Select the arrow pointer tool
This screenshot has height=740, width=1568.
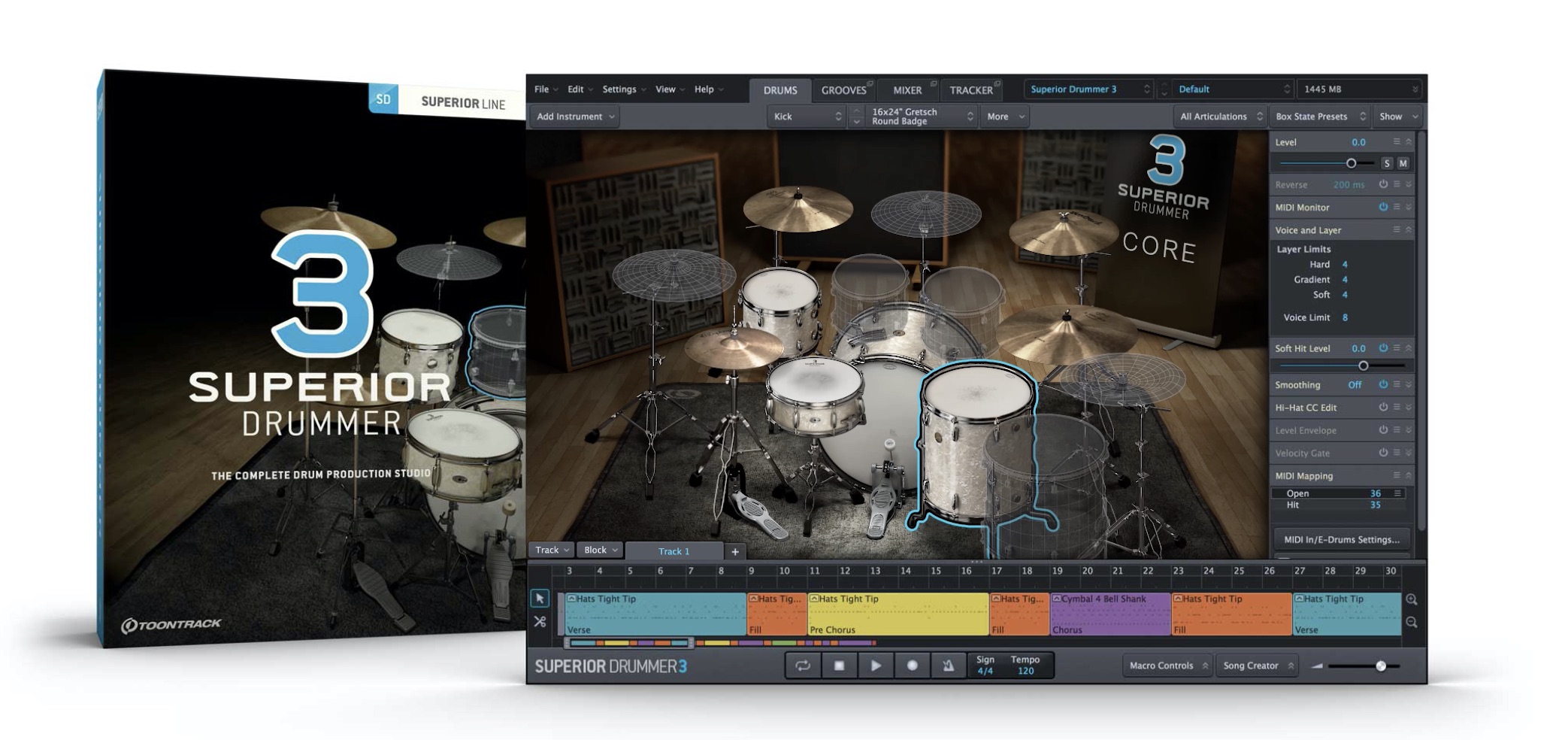tap(540, 599)
